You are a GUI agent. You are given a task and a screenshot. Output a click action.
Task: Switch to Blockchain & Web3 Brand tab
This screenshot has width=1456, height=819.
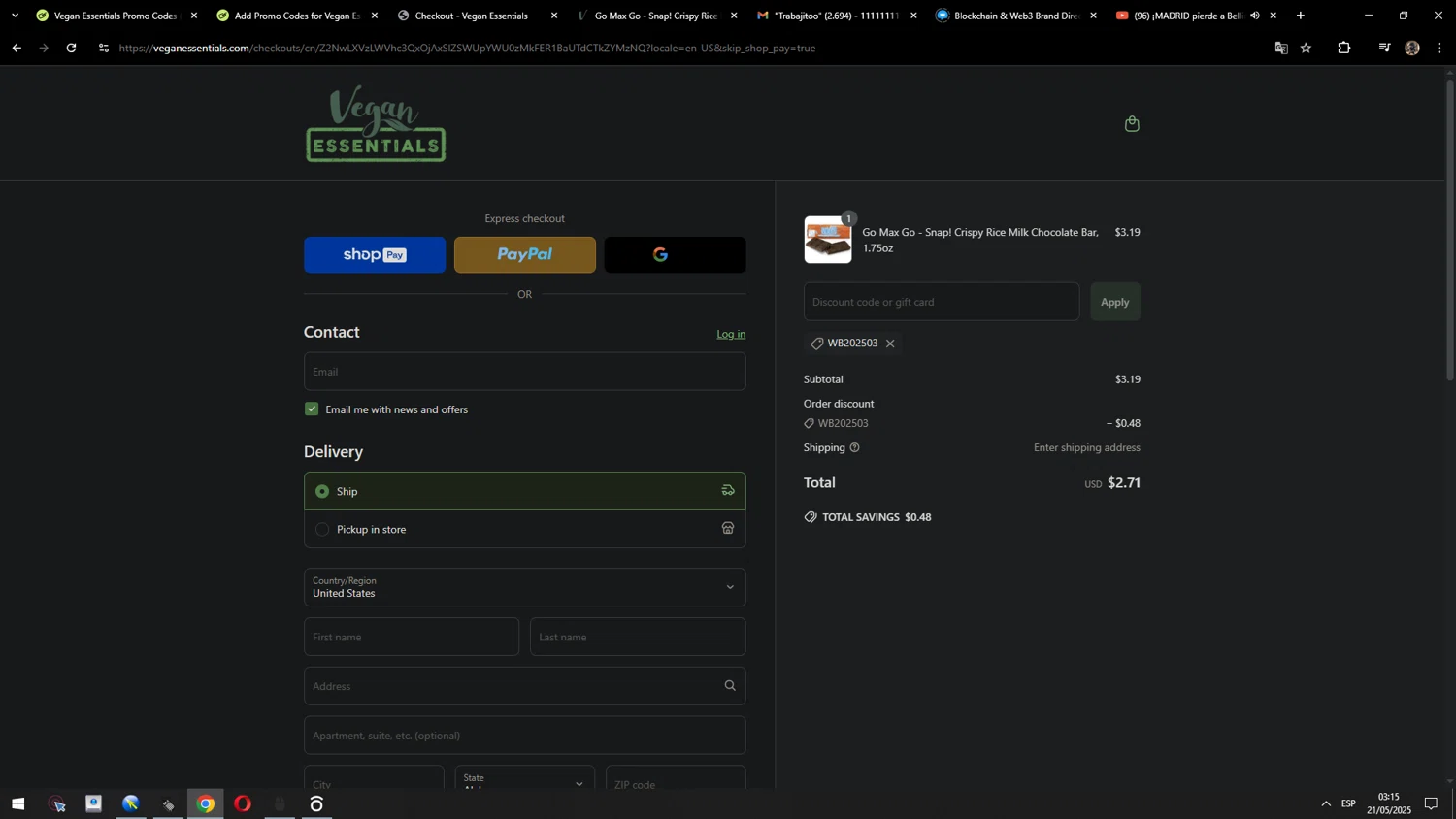coord(1015,16)
